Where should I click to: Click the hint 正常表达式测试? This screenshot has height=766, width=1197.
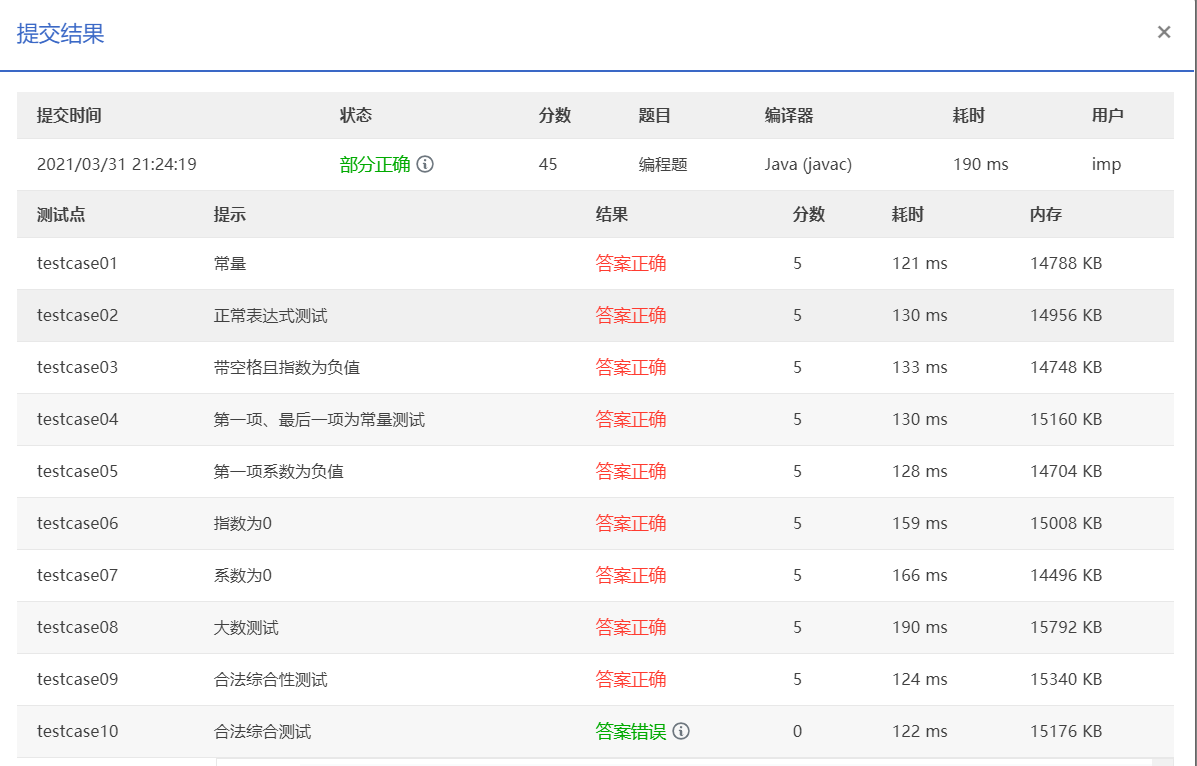[x=270, y=315]
